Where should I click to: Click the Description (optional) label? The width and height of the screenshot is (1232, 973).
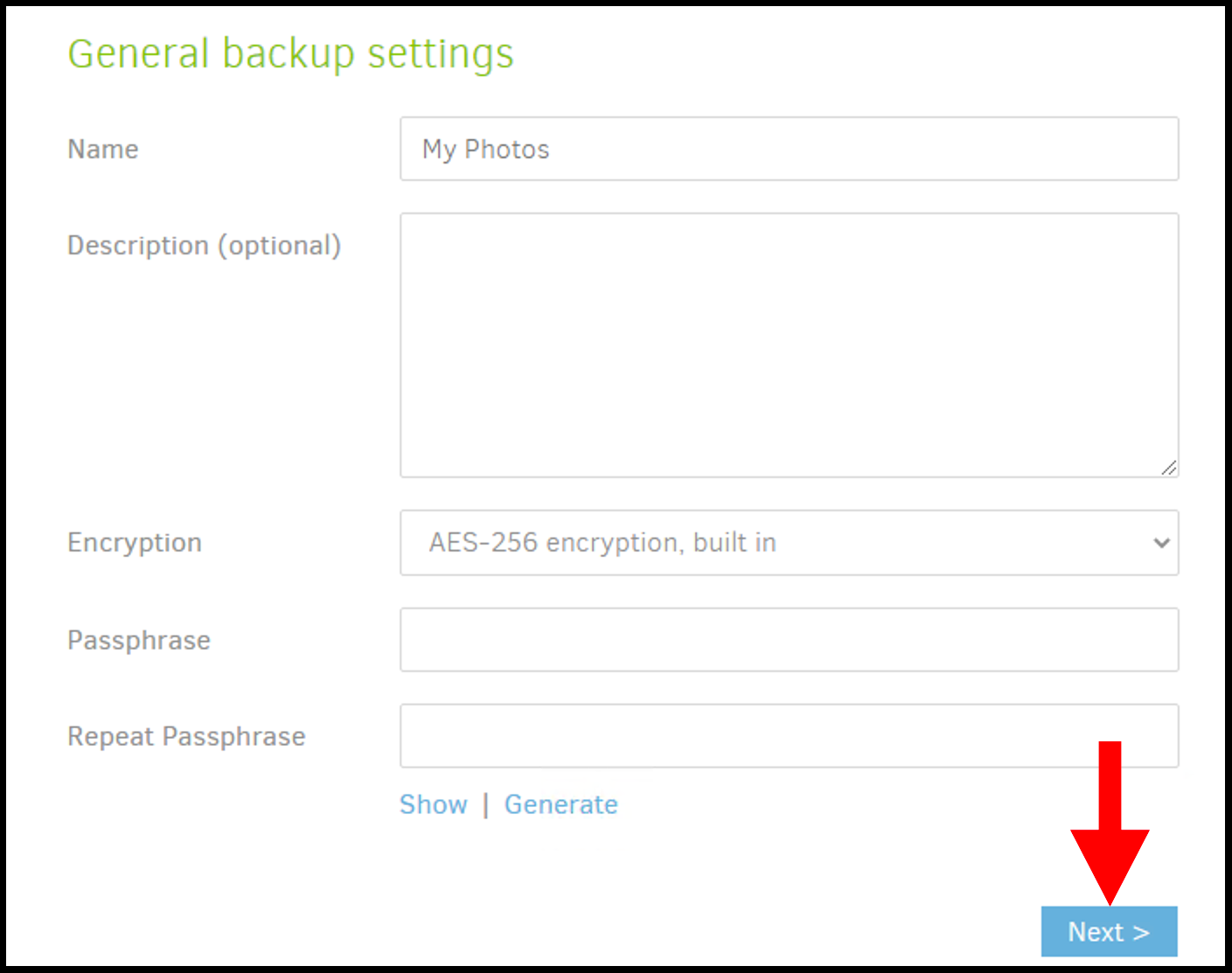[x=204, y=245]
